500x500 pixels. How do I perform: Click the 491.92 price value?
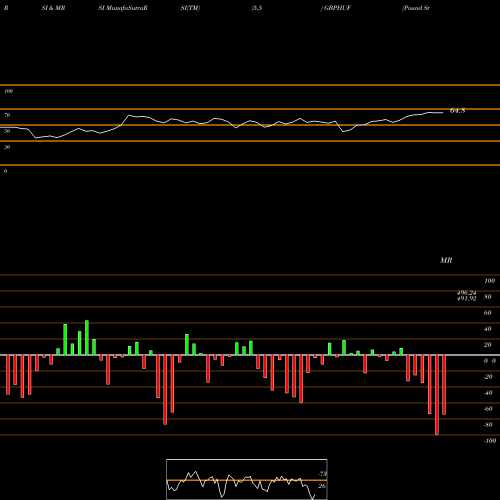point(466,299)
